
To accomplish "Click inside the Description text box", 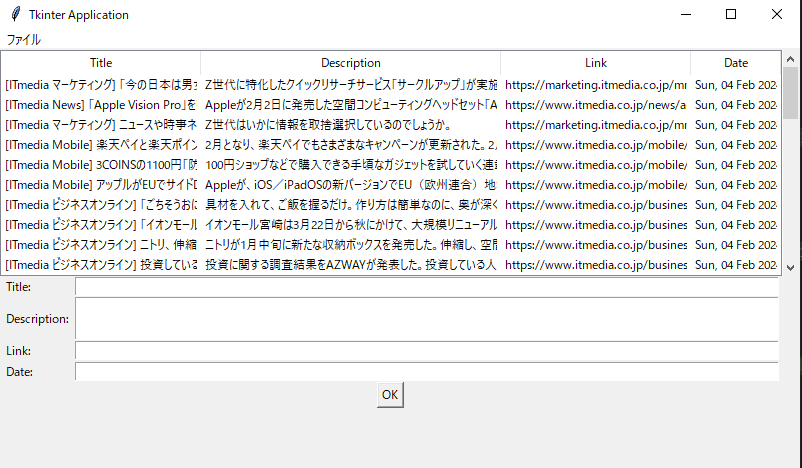I will 426,319.
